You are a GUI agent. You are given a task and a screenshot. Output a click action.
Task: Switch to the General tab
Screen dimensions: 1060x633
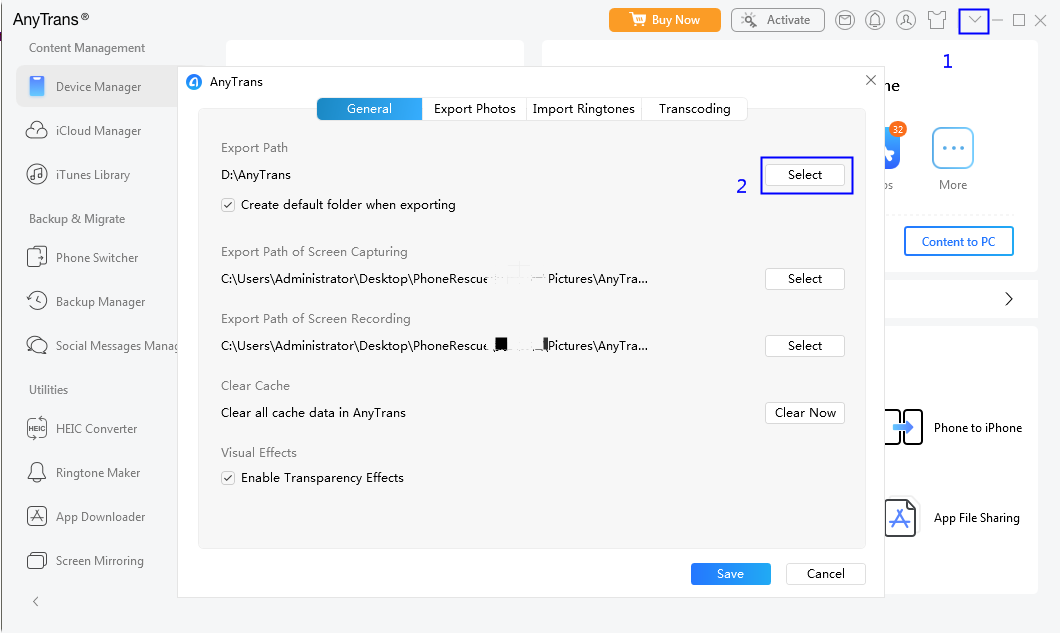coord(369,109)
